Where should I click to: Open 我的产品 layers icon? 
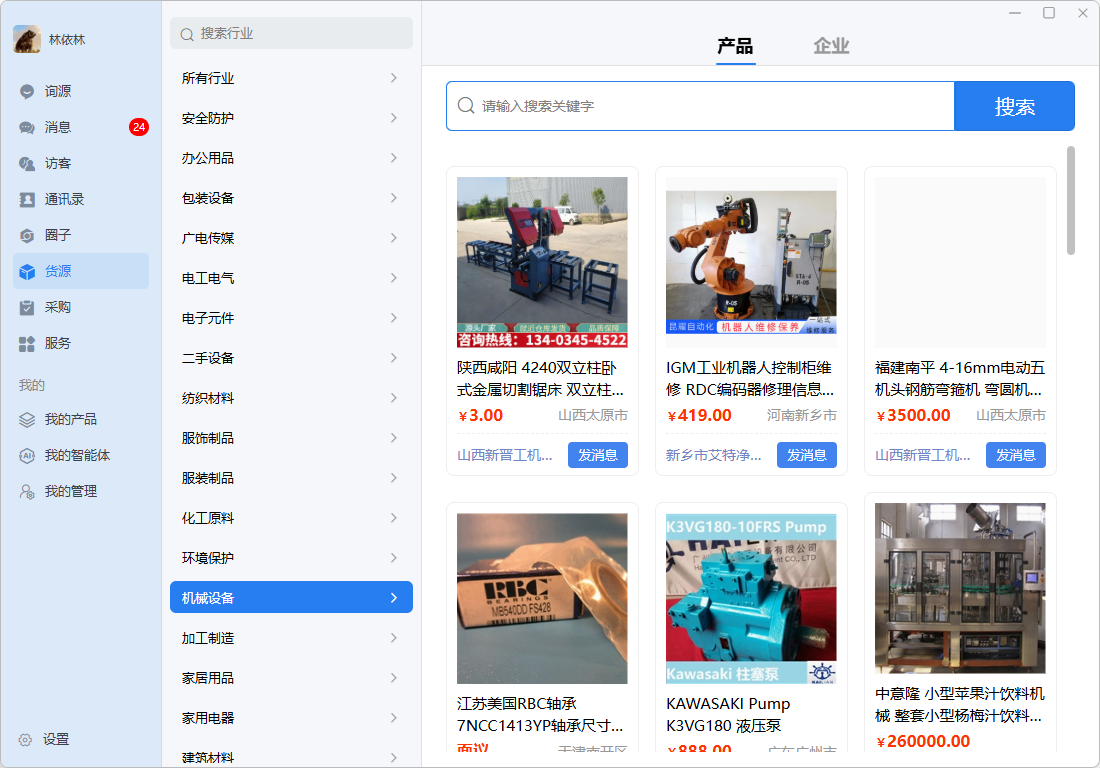pyautogui.click(x=27, y=419)
